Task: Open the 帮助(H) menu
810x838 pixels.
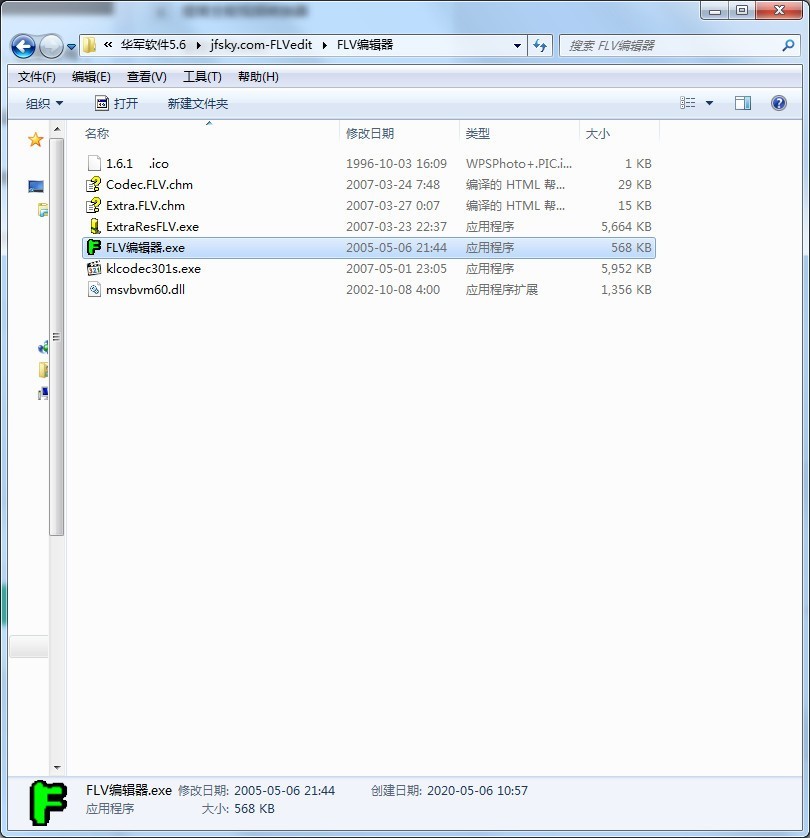Action: click(x=258, y=77)
